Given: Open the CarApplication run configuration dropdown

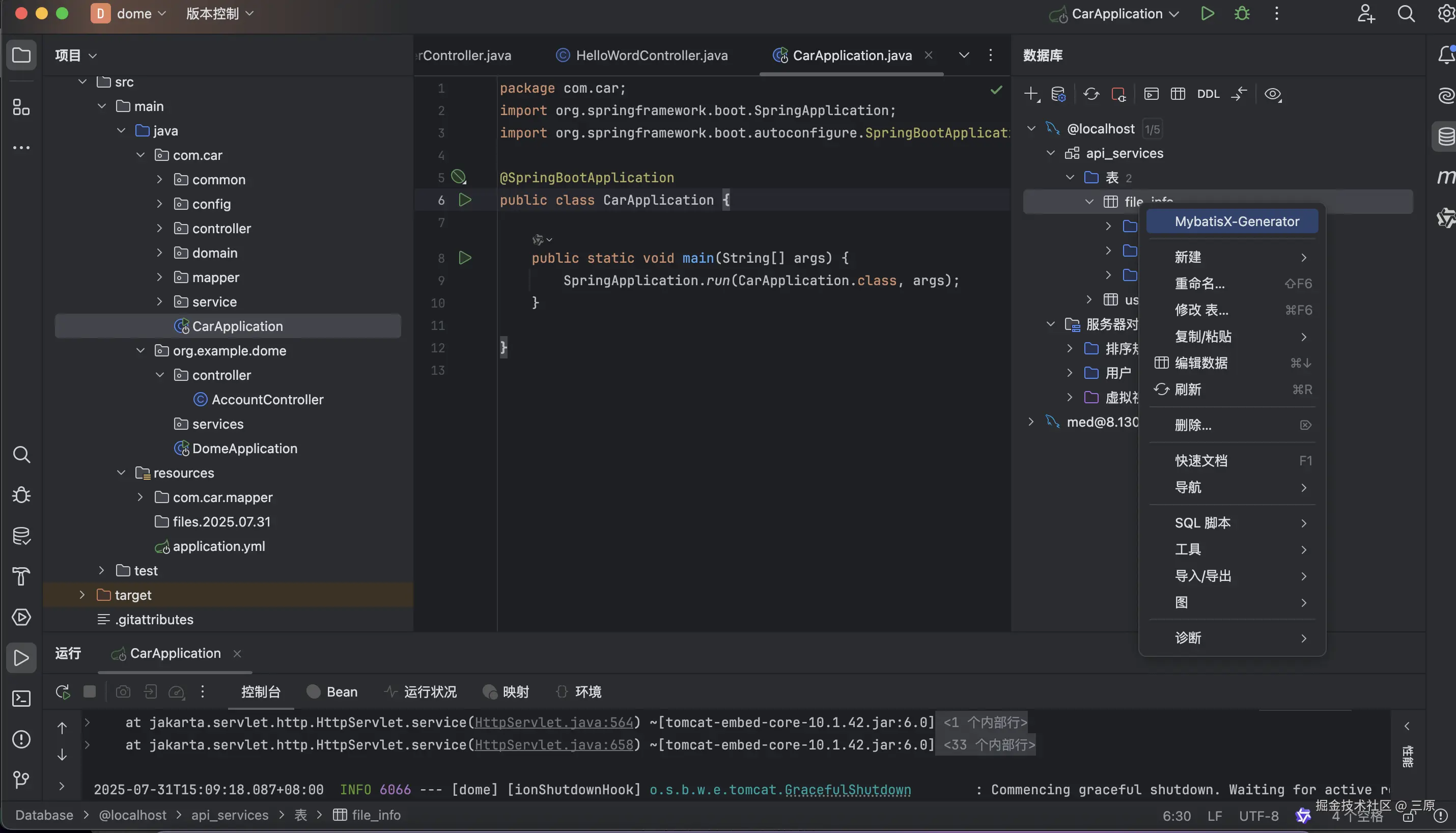Looking at the screenshot, I should coord(1116,14).
